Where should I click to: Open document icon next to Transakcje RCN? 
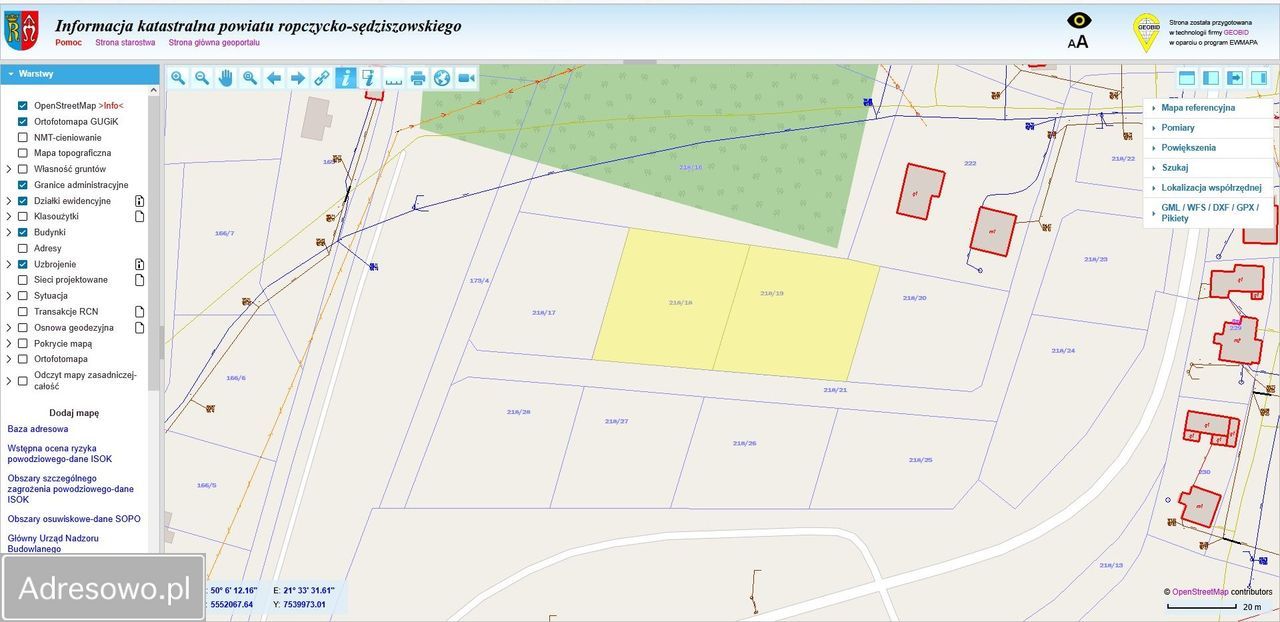click(140, 311)
